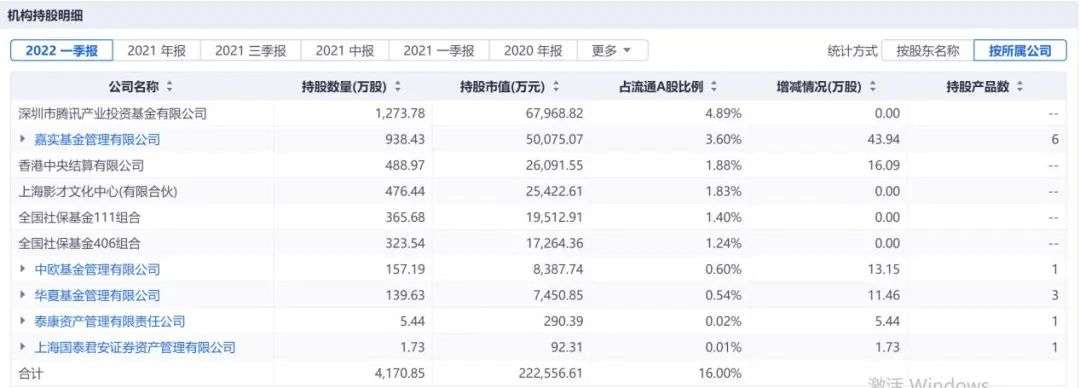
Task: Select the 2021 中报 tab
Action: click(345, 50)
